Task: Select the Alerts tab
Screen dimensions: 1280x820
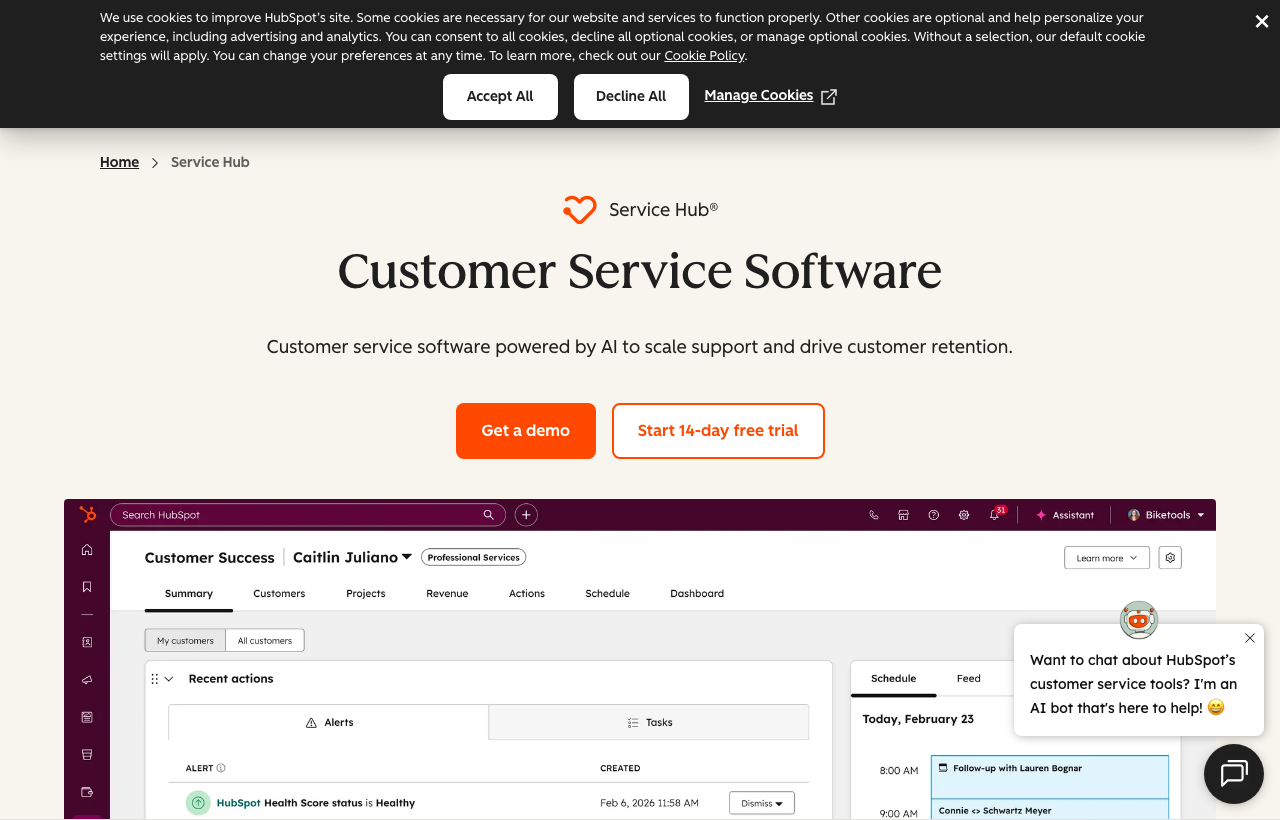Action: tap(329, 722)
